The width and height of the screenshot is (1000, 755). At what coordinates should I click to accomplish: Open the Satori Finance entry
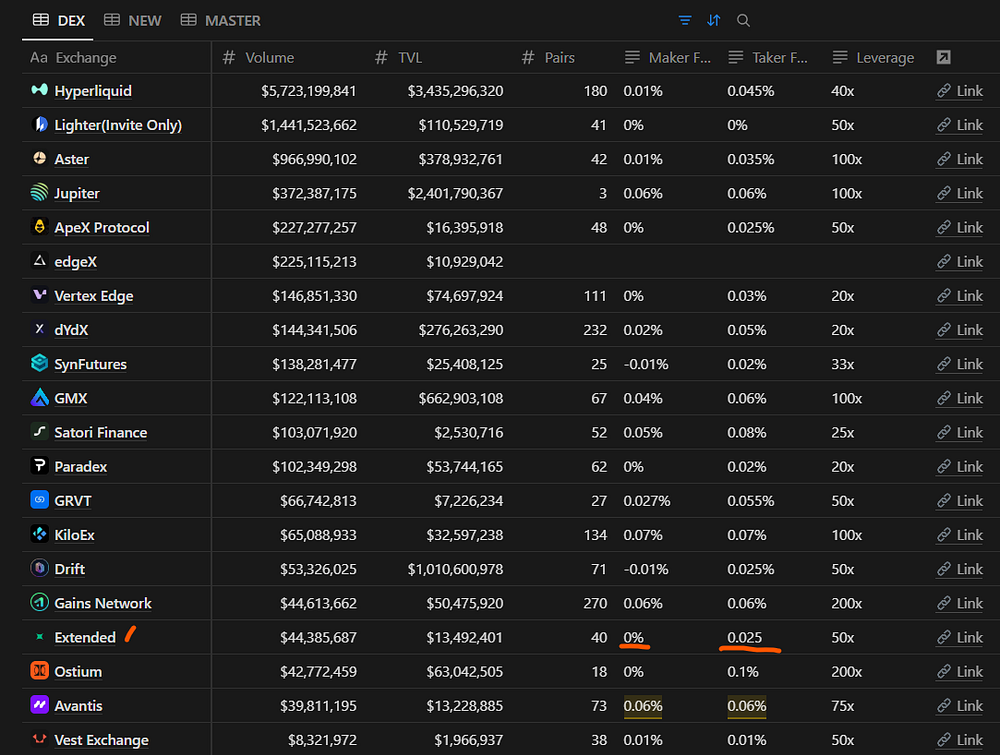point(101,432)
